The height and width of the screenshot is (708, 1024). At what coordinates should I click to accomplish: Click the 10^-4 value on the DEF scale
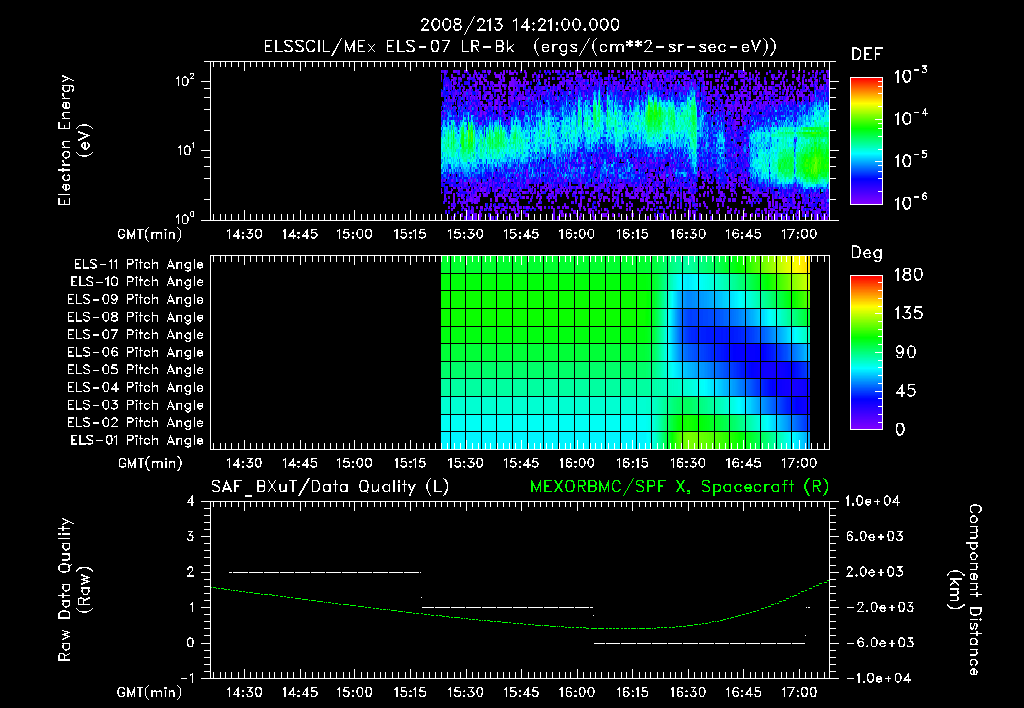(910, 117)
